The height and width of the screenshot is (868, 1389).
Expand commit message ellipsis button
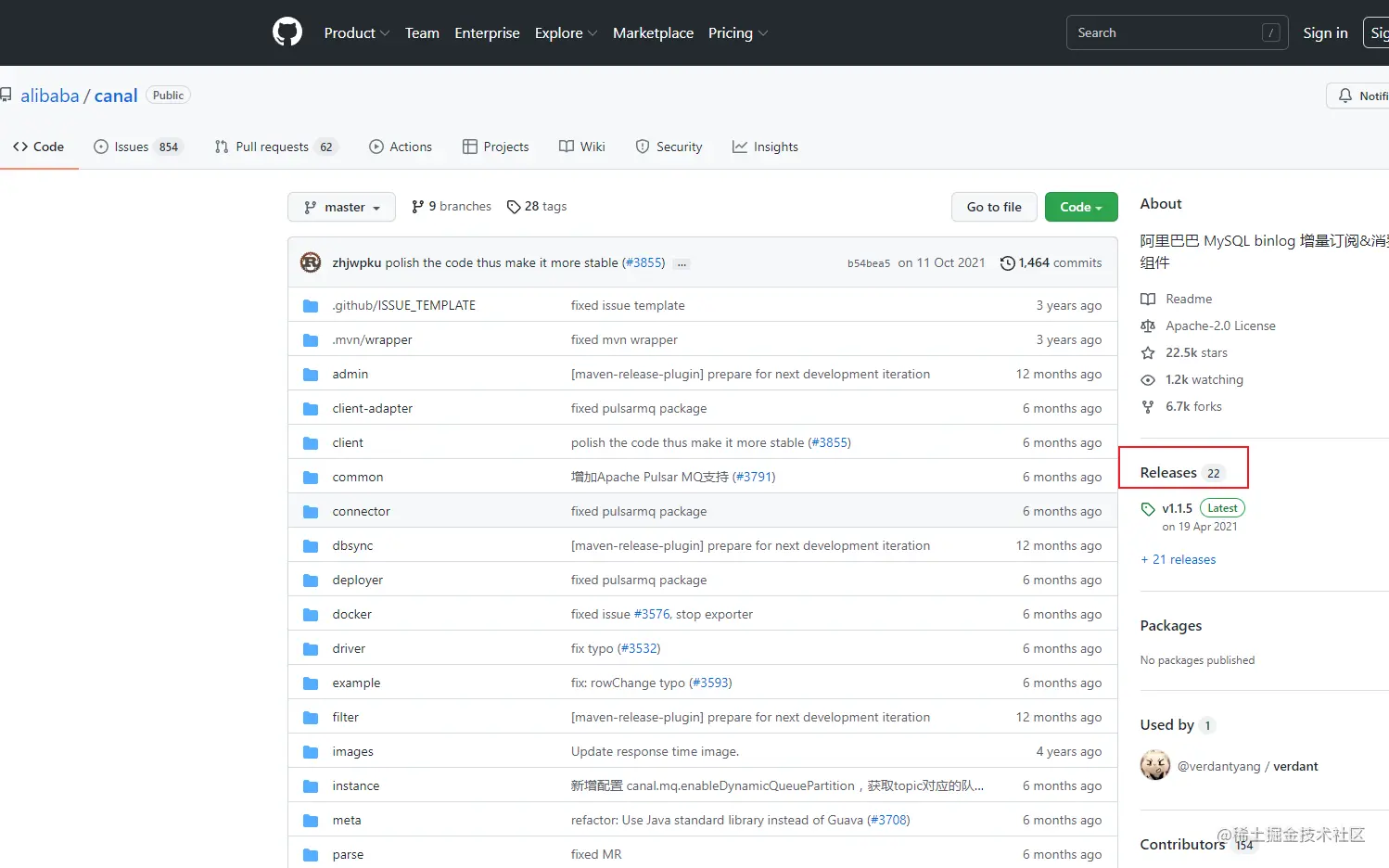tap(682, 264)
